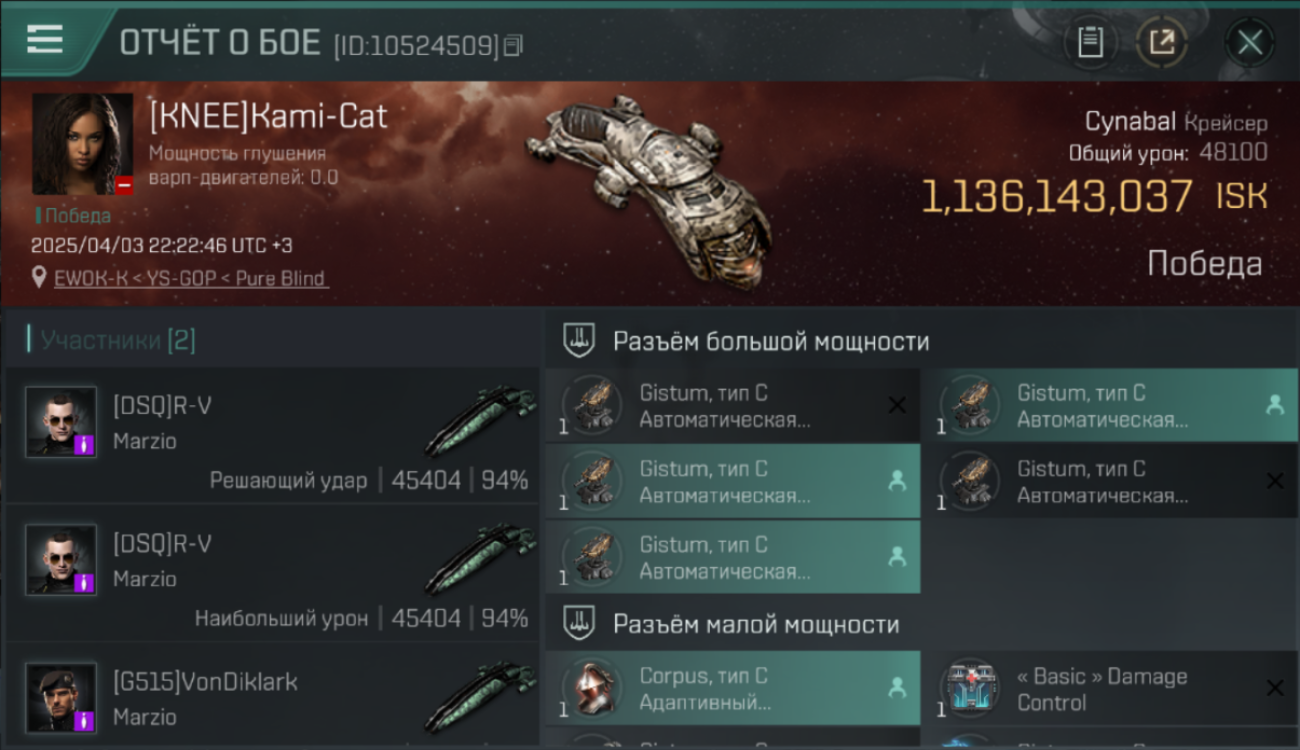Open the Corpus тип C adaptive module
Image resolution: width=1300 pixels, height=750 pixels.
(733, 688)
